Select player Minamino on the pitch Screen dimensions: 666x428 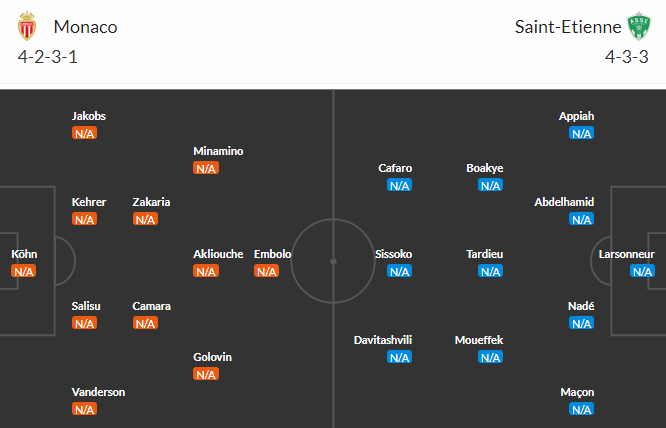click(x=218, y=151)
